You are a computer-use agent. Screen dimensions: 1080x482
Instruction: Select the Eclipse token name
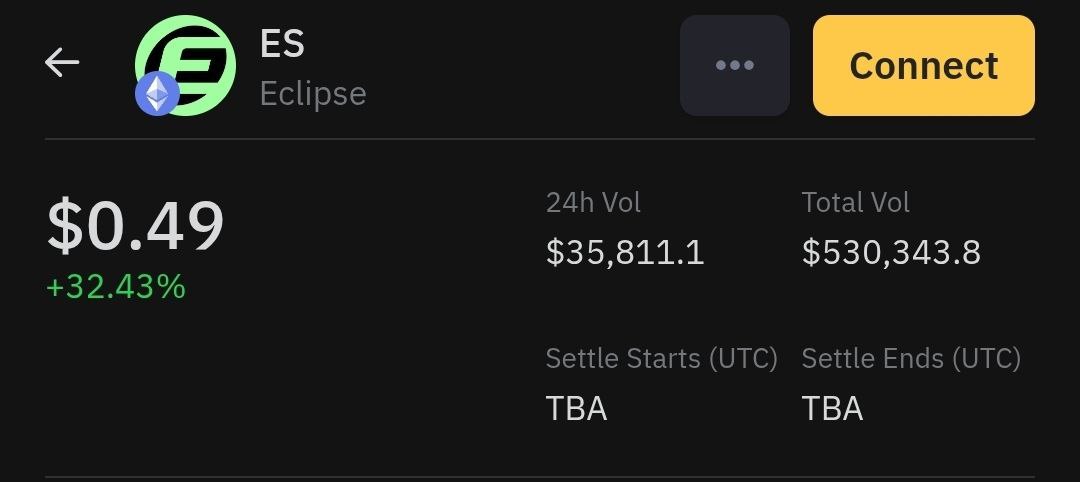coord(313,94)
